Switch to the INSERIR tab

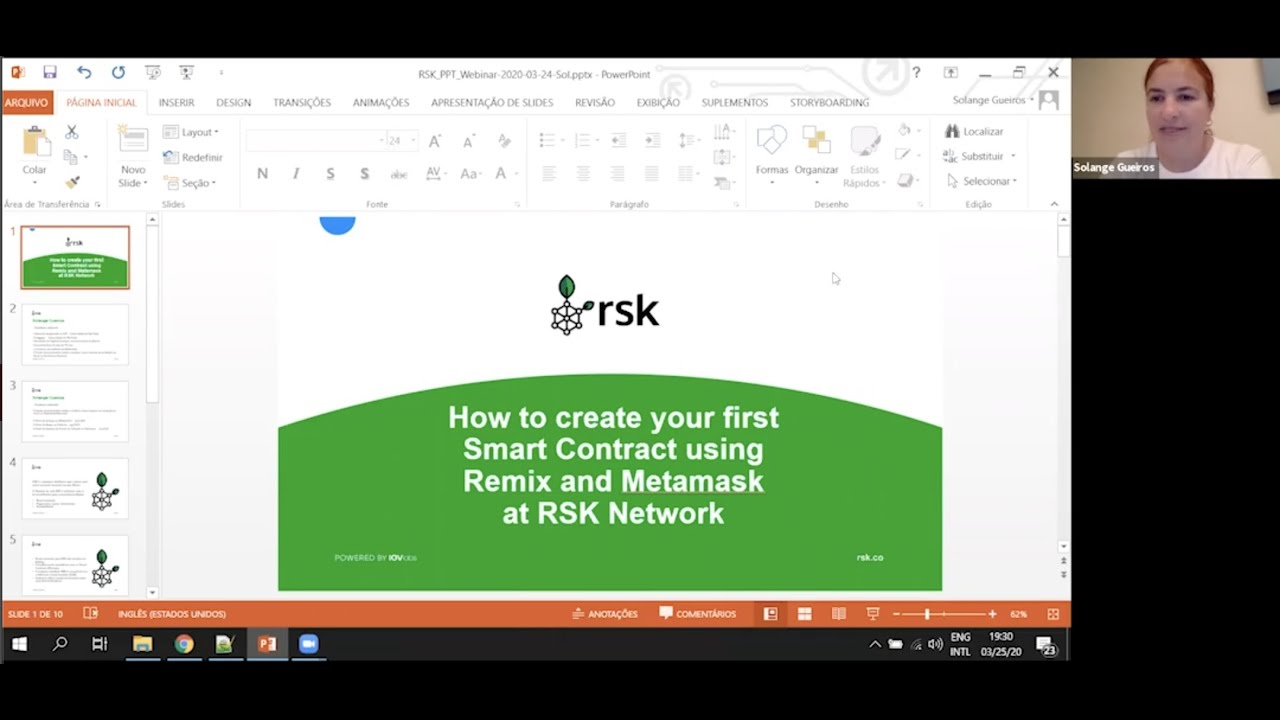pos(176,102)
